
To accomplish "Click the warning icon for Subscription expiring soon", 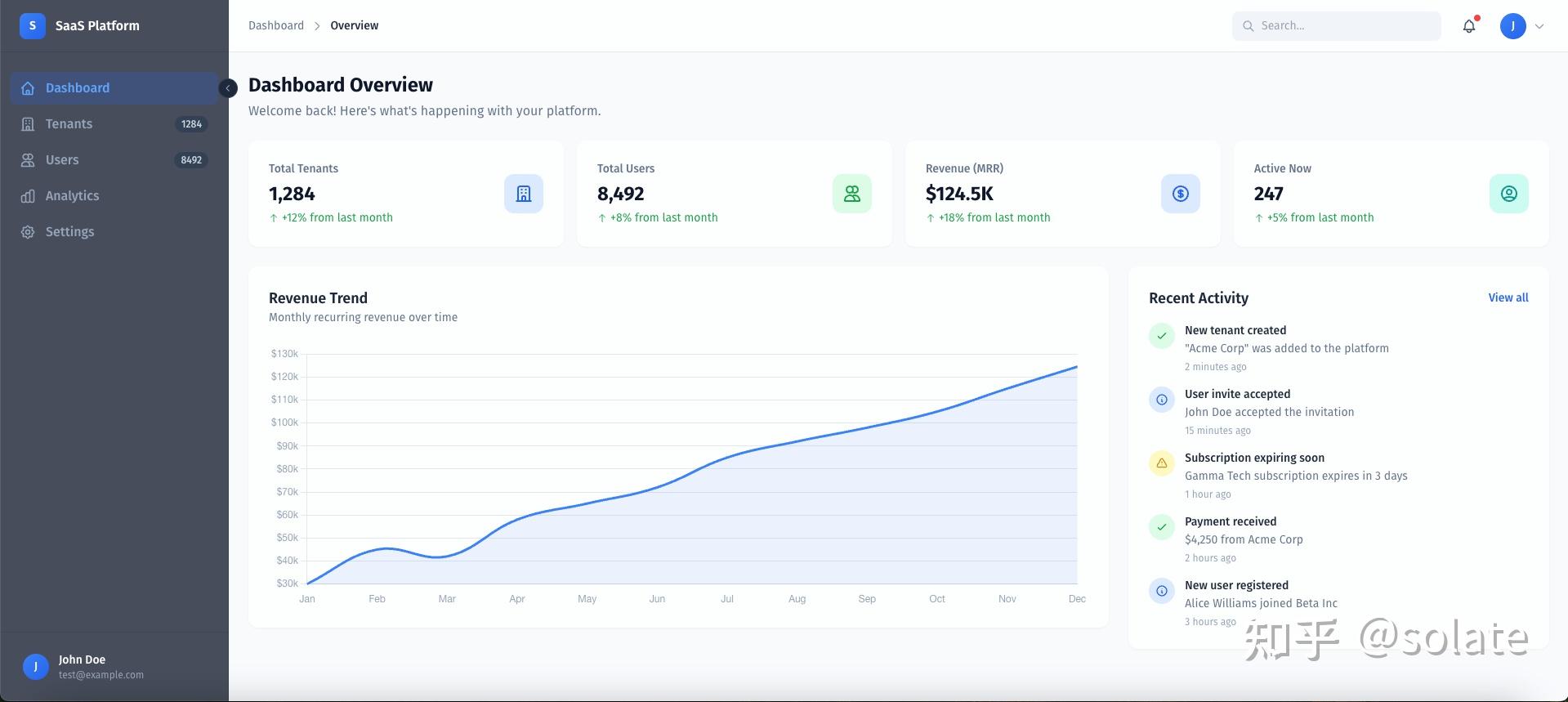I will [x=1162, y=463].
